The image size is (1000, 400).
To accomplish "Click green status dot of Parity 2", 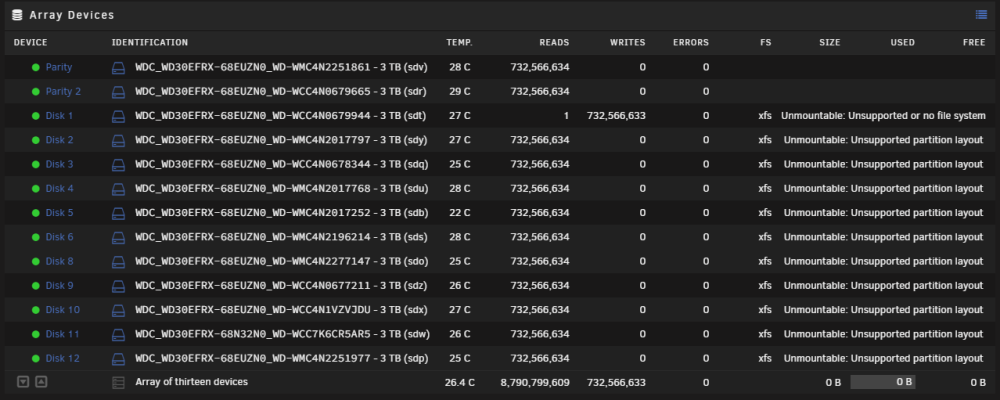I will [36, 92].
